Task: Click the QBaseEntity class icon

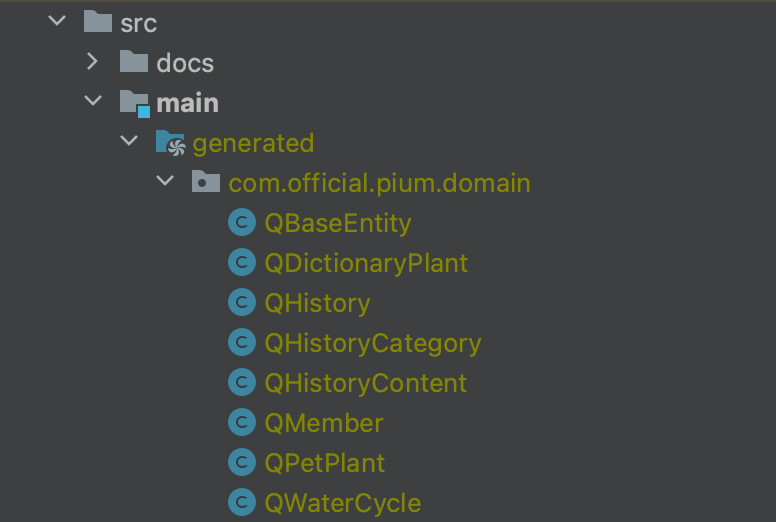Action: [x=241, y=223]
